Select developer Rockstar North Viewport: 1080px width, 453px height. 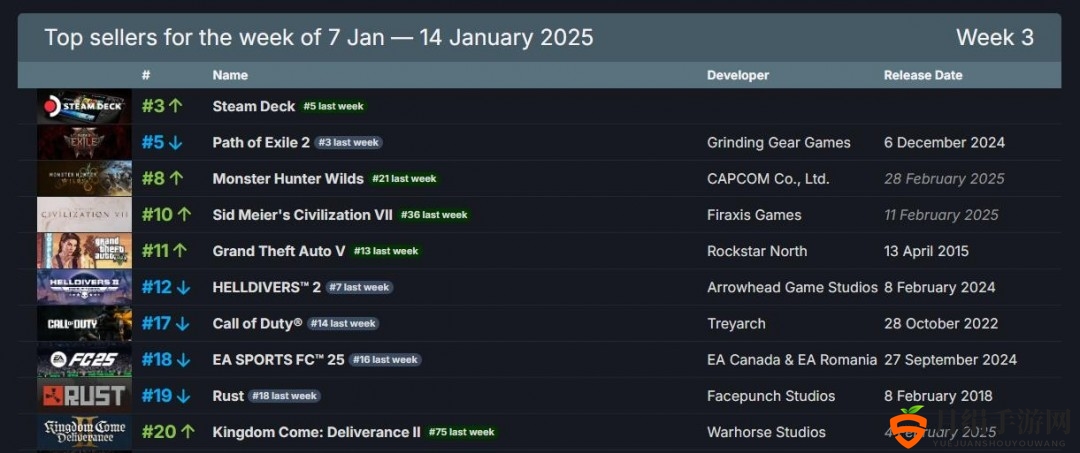(x=757, y=251)
